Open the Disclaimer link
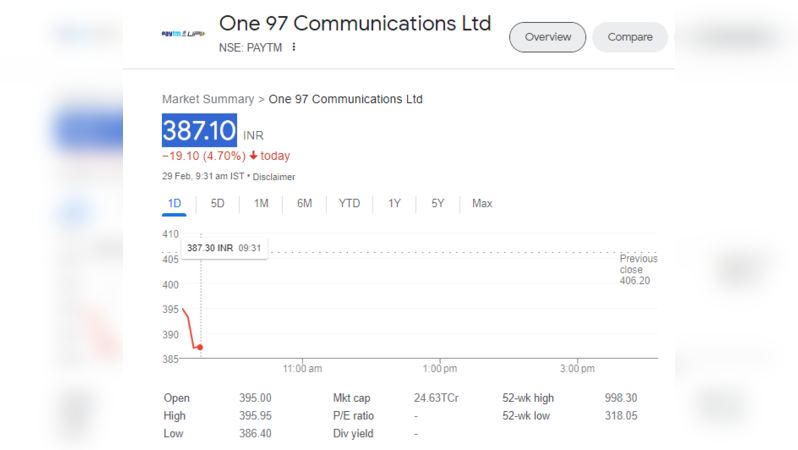This screenshot has width=798, height=450. pyautogui.click(x=274, y=177)
